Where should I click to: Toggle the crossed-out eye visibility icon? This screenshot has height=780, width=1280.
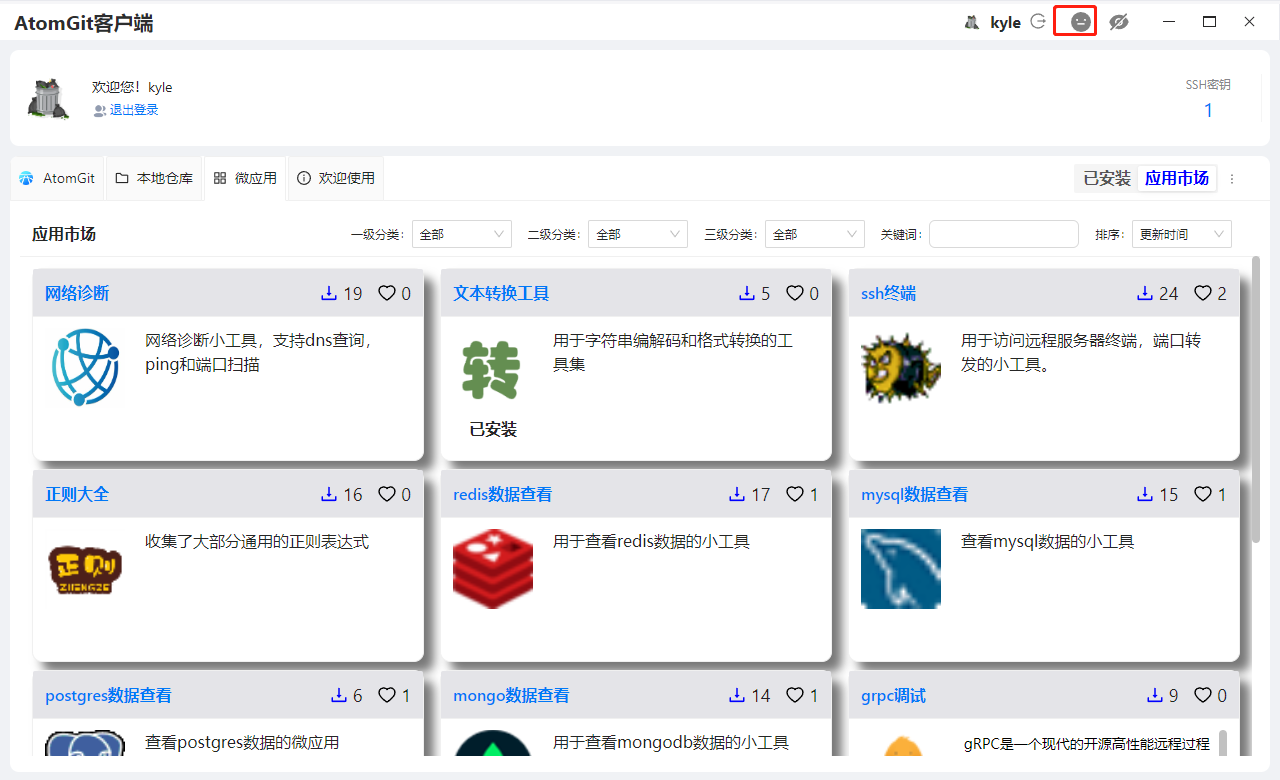1119,22
